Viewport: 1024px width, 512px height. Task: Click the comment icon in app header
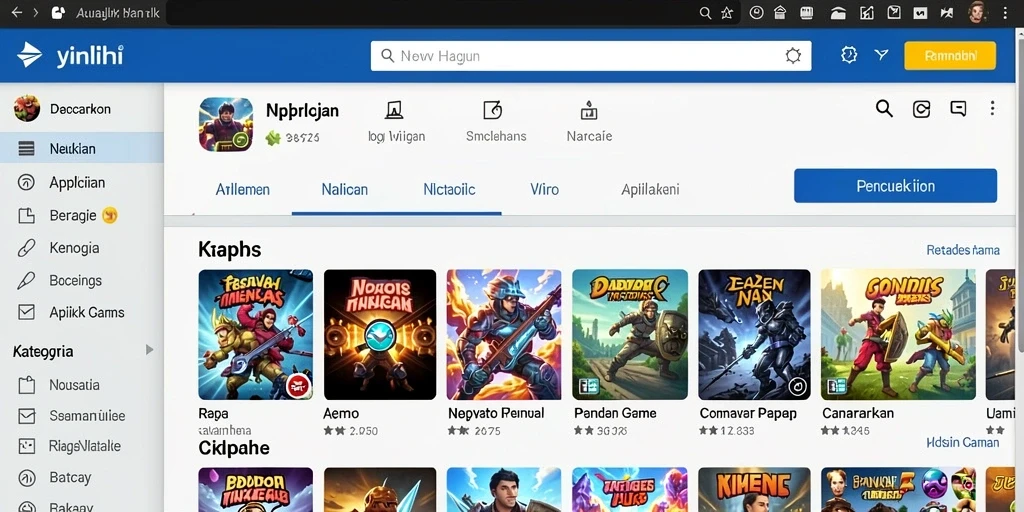tap(958, 108)
